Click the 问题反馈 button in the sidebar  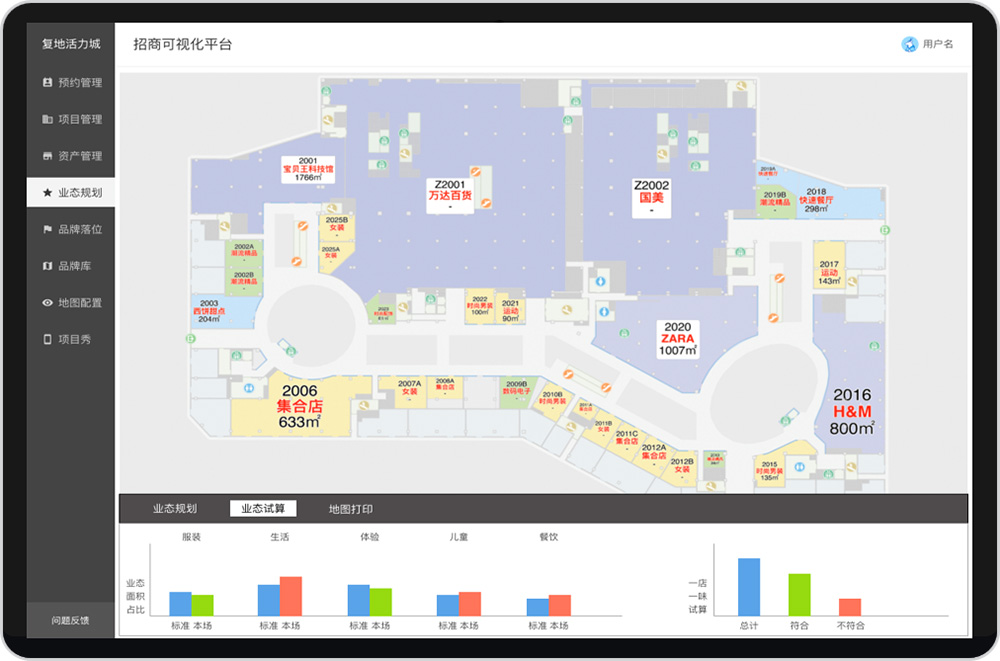click(x=70, y=620)
